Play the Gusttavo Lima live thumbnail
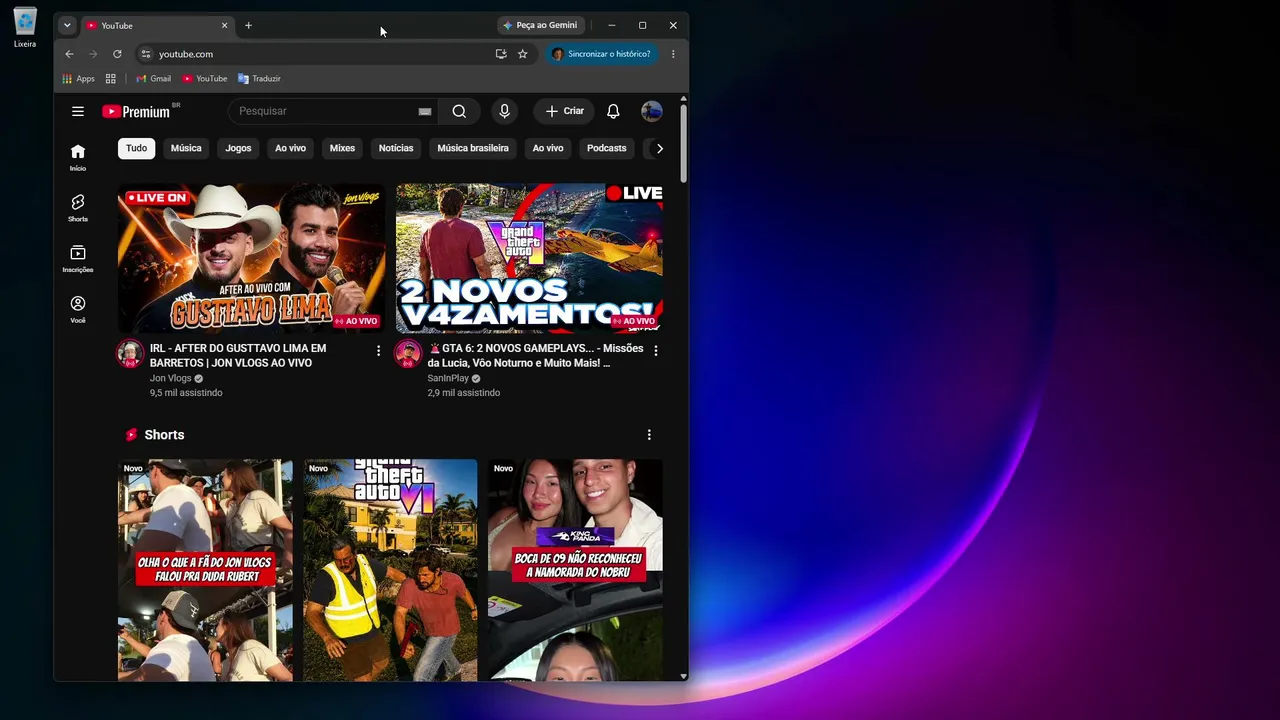Image resolution: width=1280 pixels, height=720 pixels. click(x=251, y=258)
